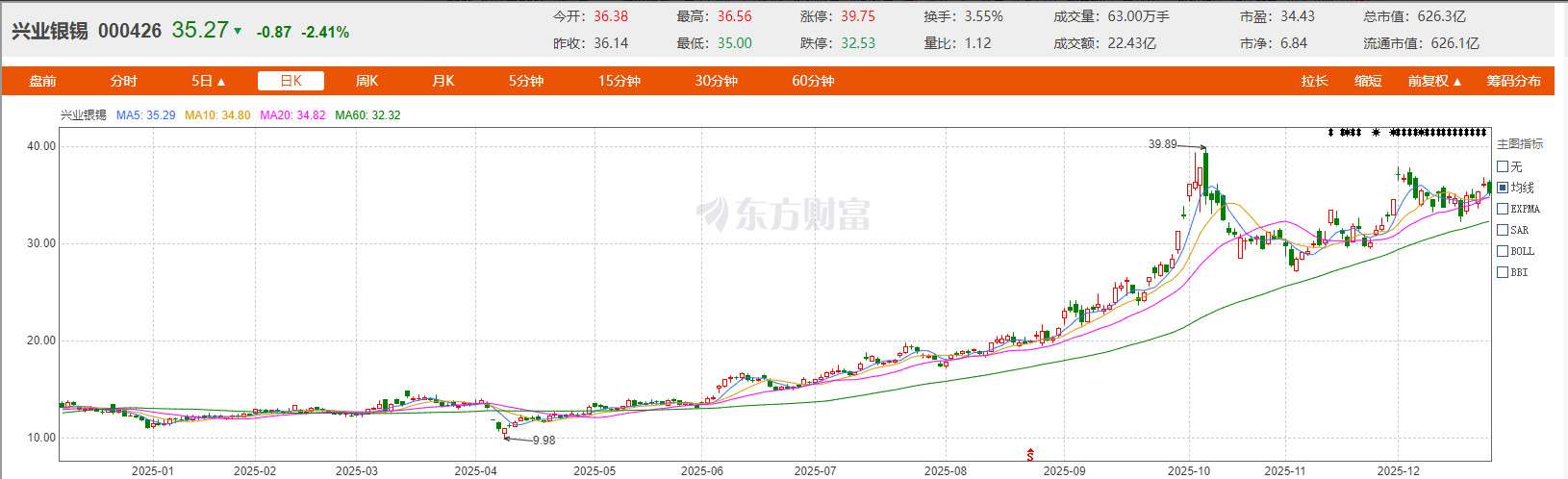The height and width of the screenshot is (479, 1568).
Task: Click the 9.98 low price annotation
Action: pos(543,441)
